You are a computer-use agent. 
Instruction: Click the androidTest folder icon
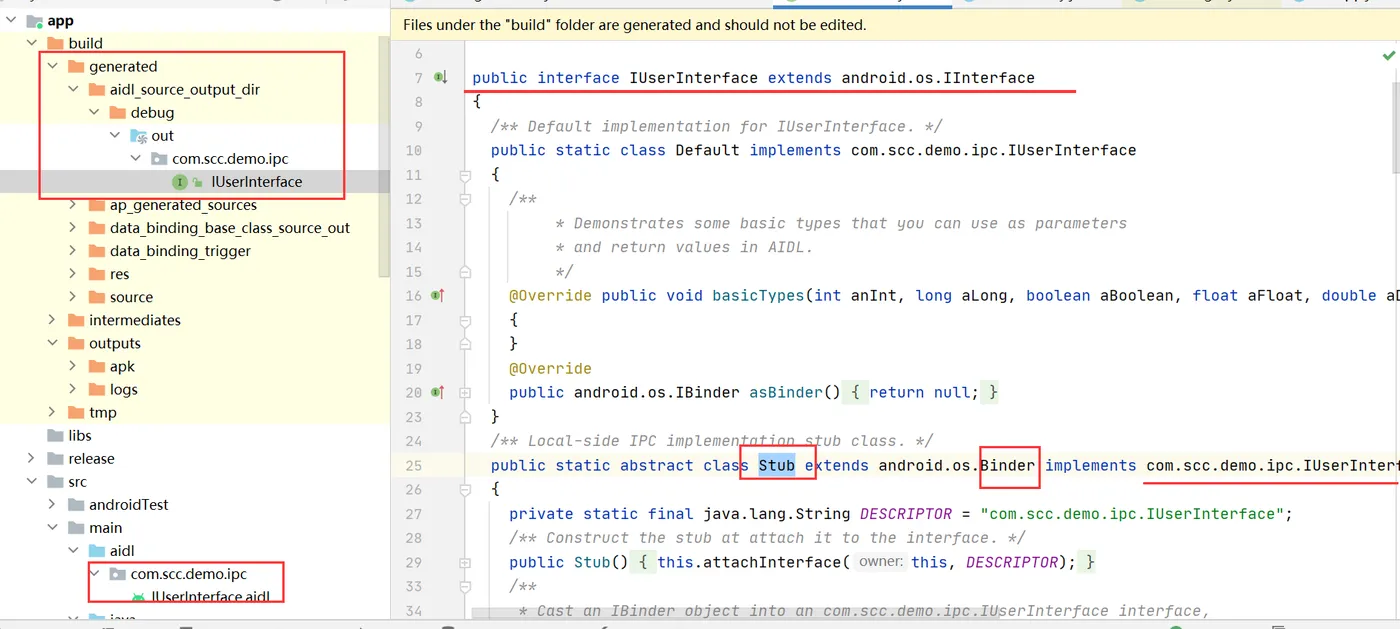click(x=76, y=504)
